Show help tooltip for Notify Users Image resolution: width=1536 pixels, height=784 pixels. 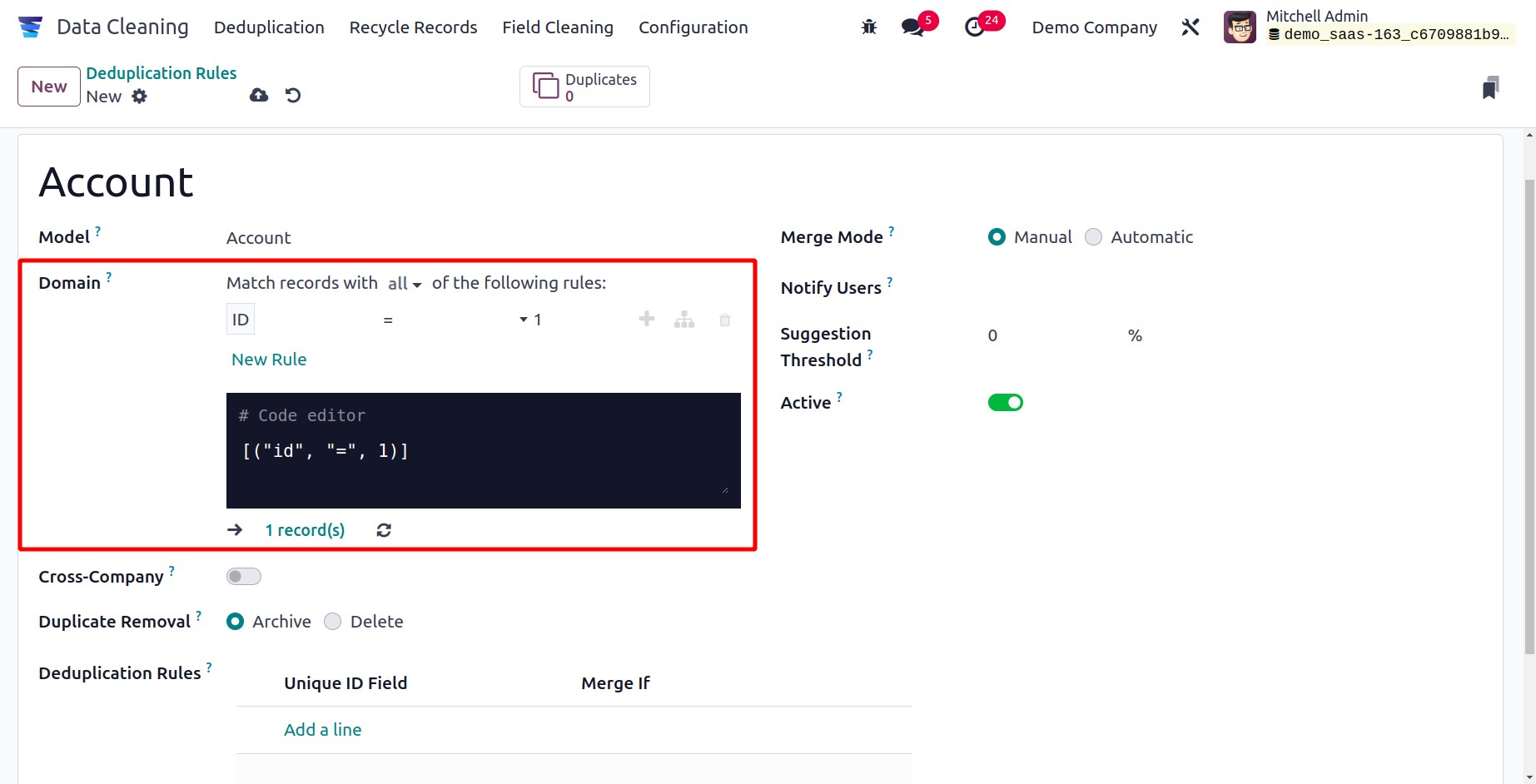click(x=890, y=282)
